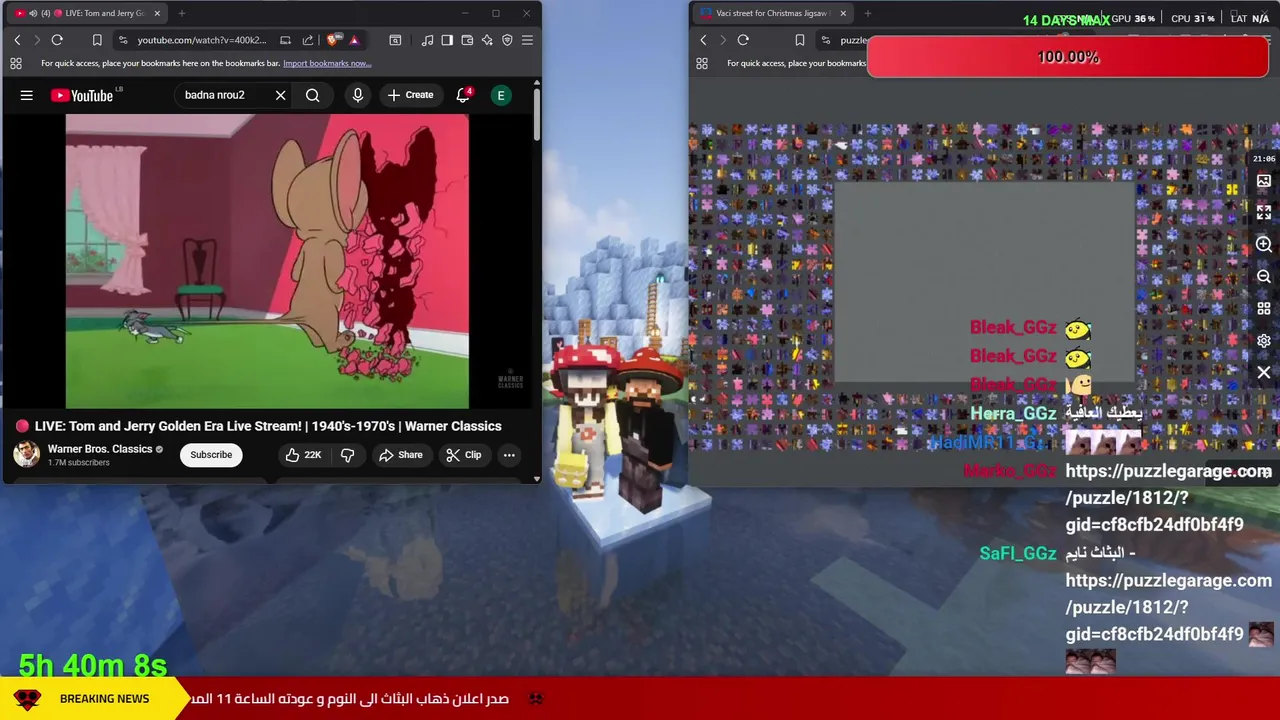Open the VPN shield icon

507,40
